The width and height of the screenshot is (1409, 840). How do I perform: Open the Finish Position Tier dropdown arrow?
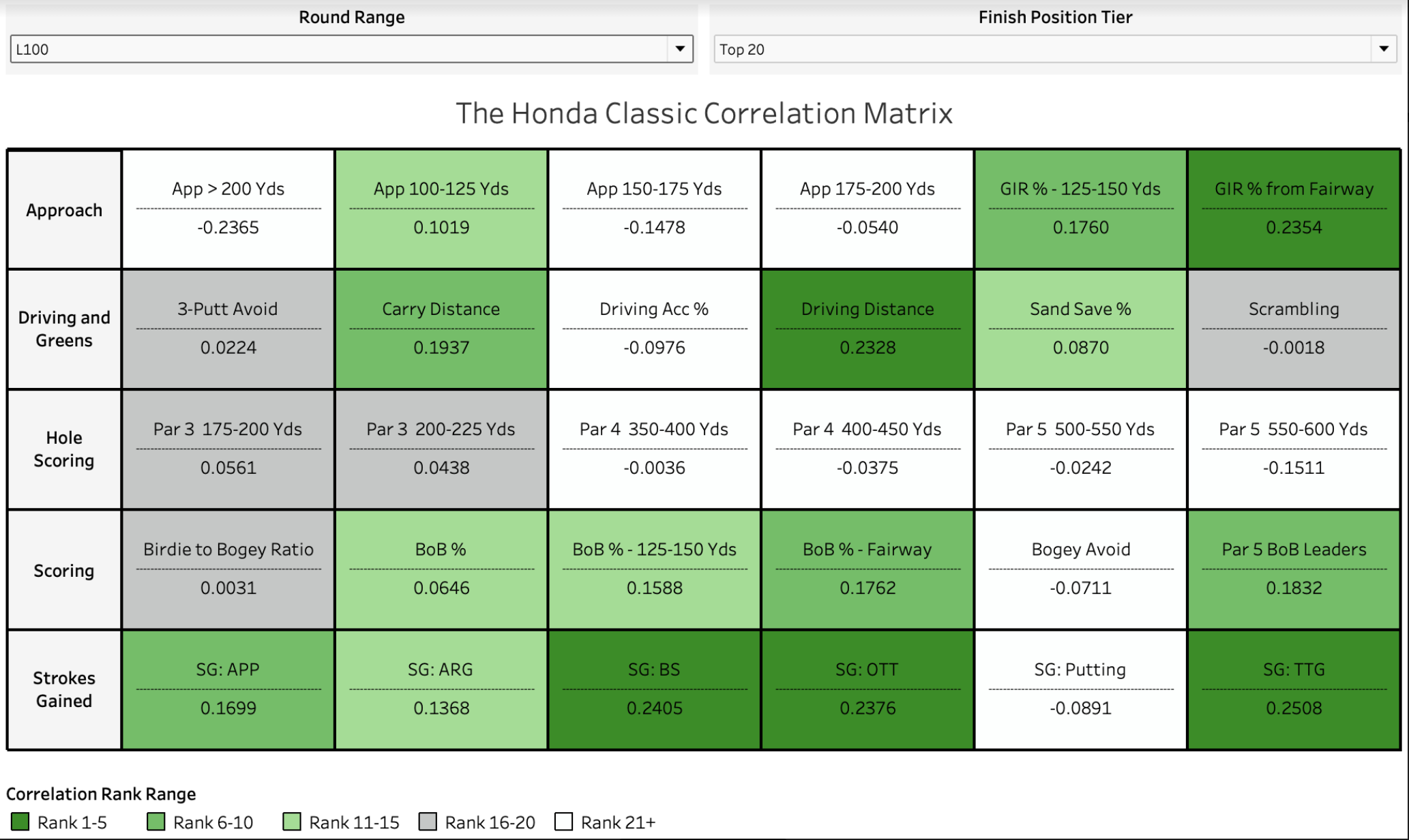pyautogui.click(x=1384, y=49)
